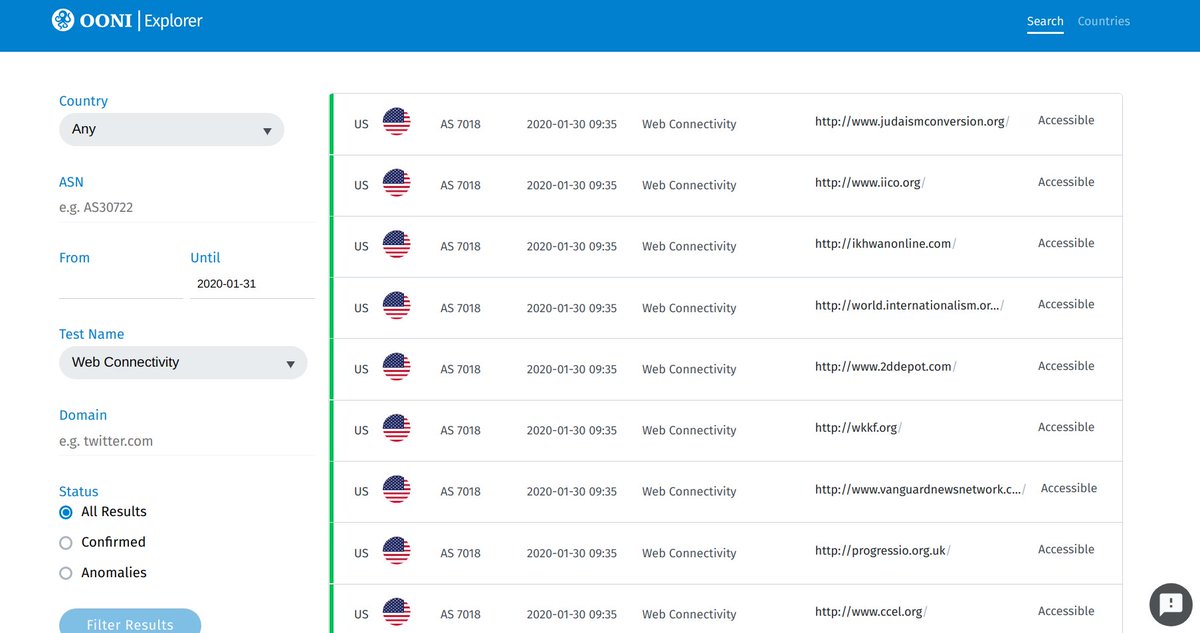1200x633 pixels.
Task: Click the Country filter label
Action: pyautogui.click(x=83, y=101)
